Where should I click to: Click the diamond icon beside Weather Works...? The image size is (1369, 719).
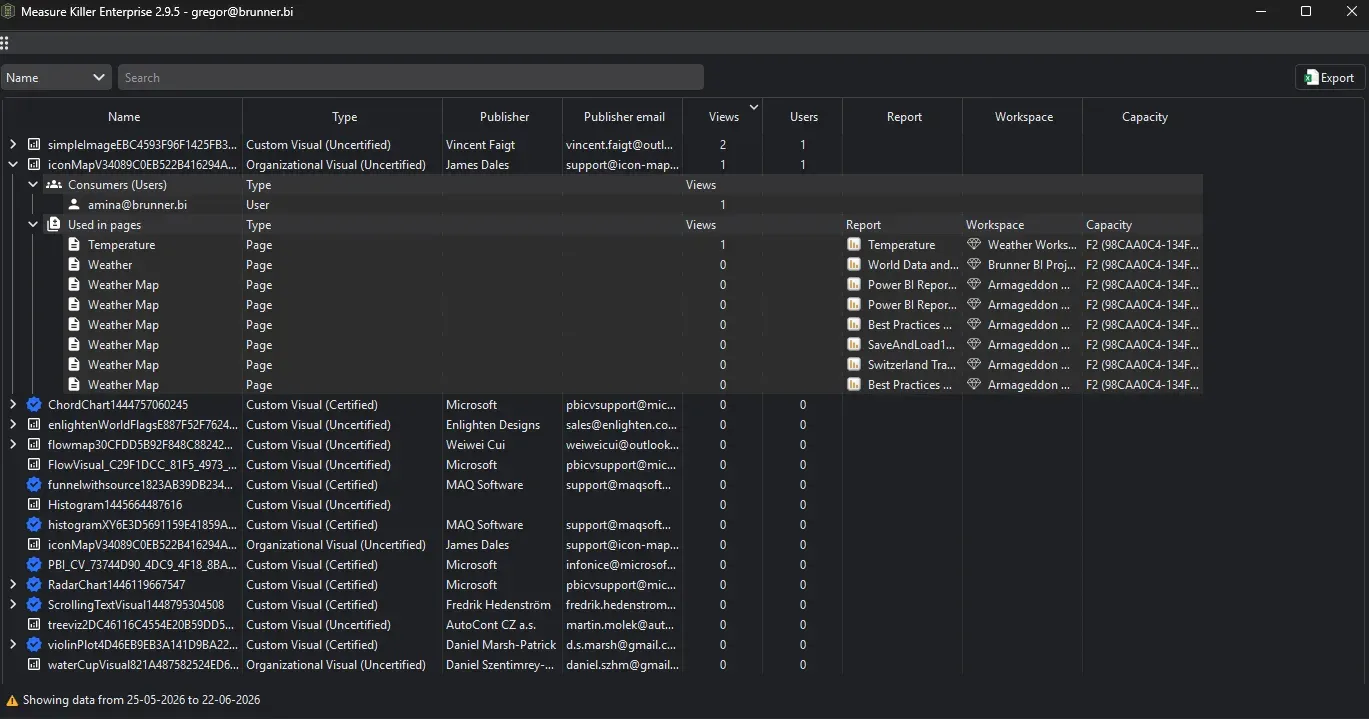[x=974, y=245]
